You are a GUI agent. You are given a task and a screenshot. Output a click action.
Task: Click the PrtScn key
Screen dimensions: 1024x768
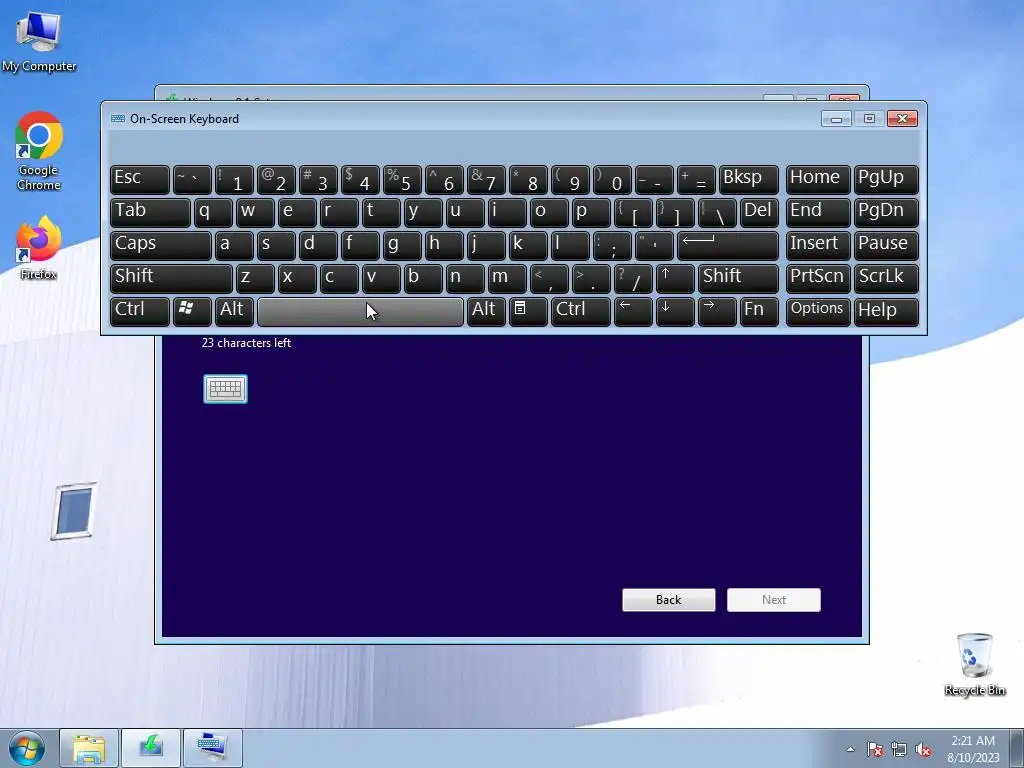818,278
